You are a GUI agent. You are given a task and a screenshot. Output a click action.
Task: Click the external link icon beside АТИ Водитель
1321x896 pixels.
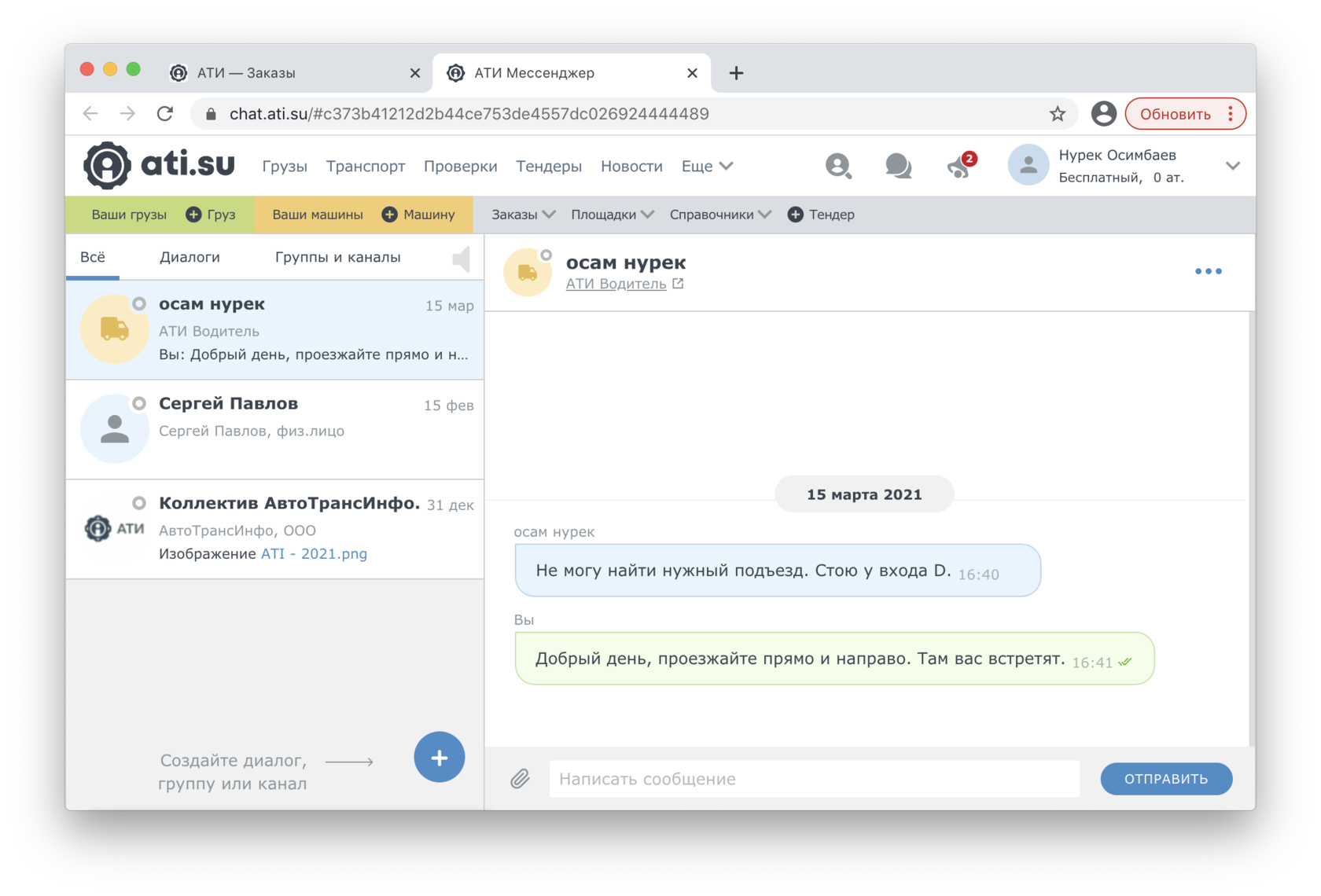coord(678,284)
